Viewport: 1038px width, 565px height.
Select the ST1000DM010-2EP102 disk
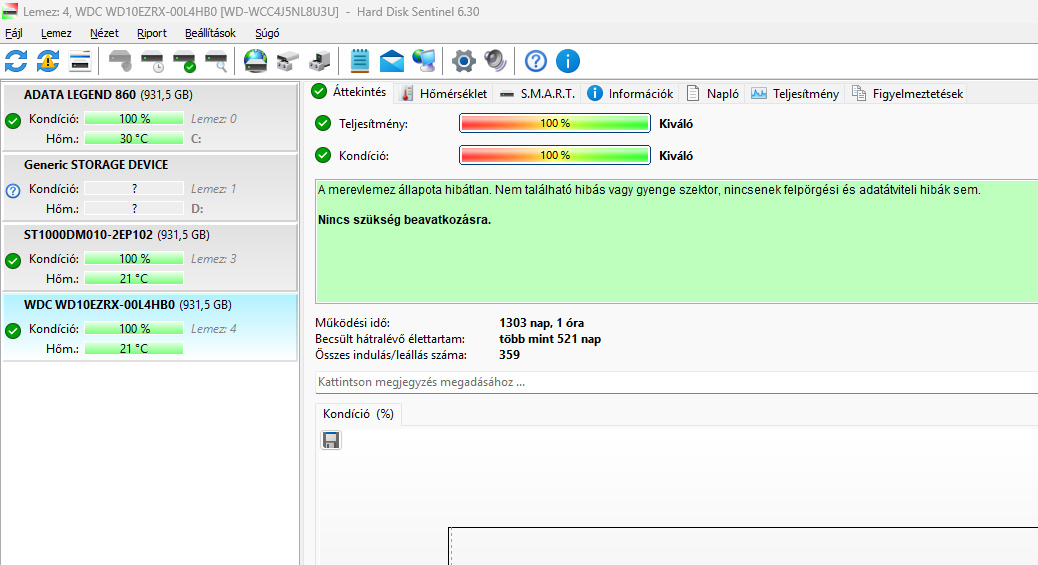[x=150, y=257]
